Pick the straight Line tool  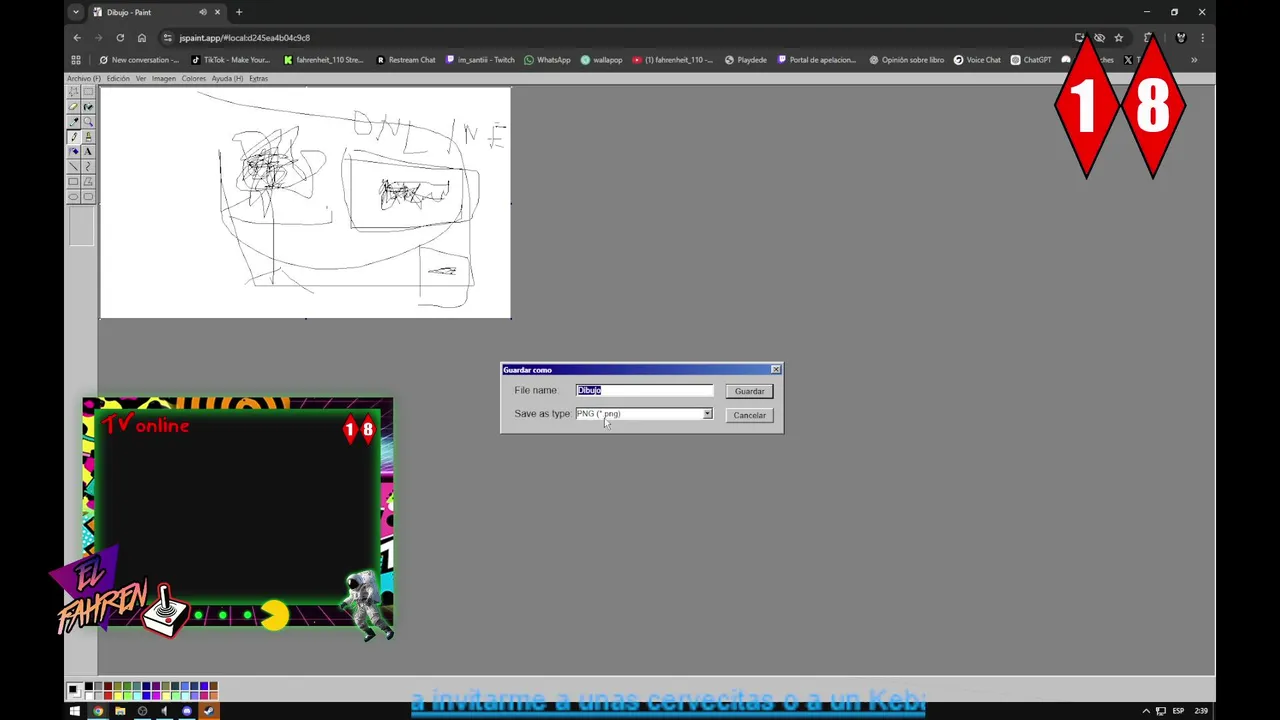(x=73, y=166)
